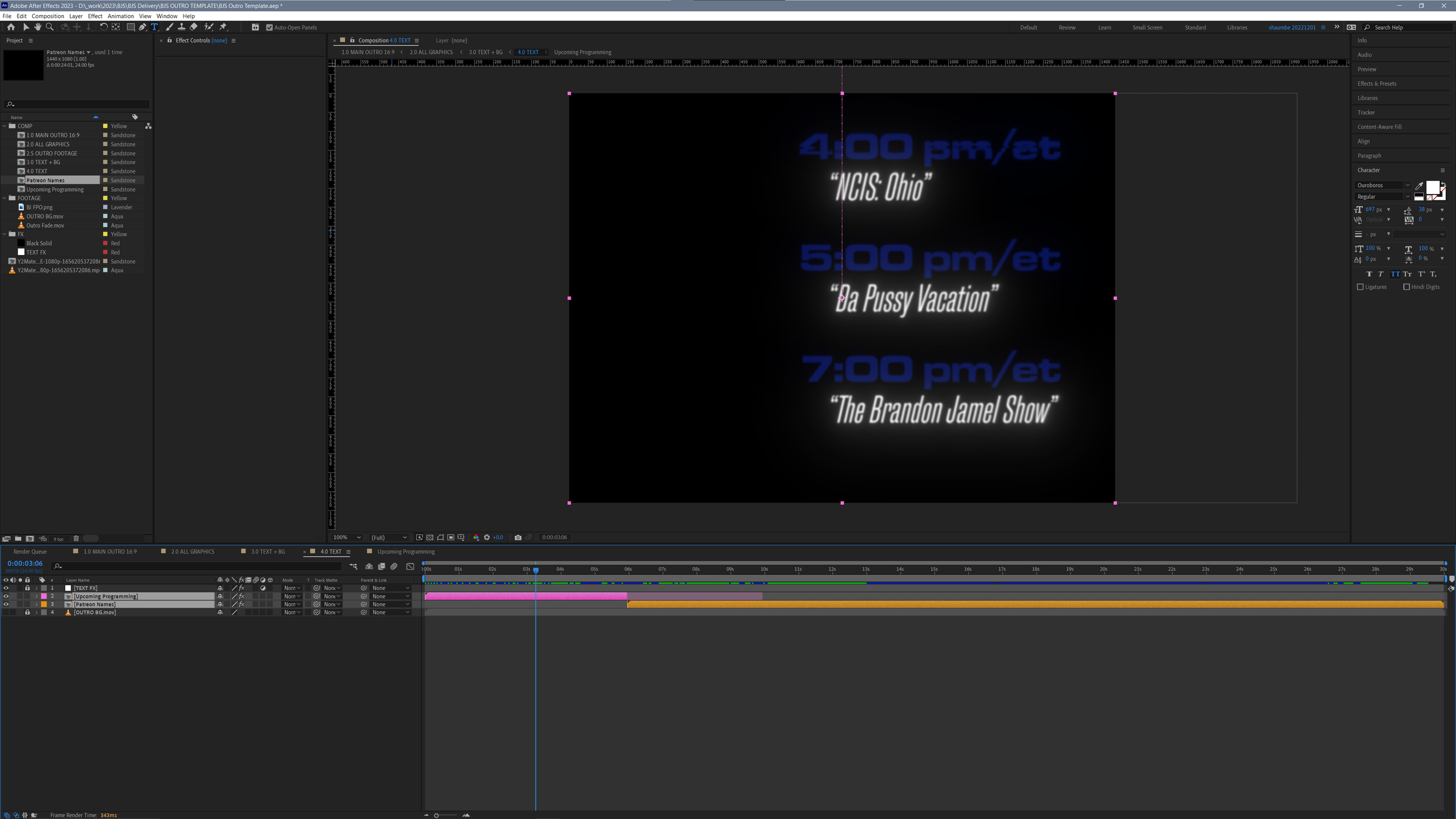This screenshot has width=1456, height=819.
Task: Pick the Eraser tool
Action: [194, 27]
